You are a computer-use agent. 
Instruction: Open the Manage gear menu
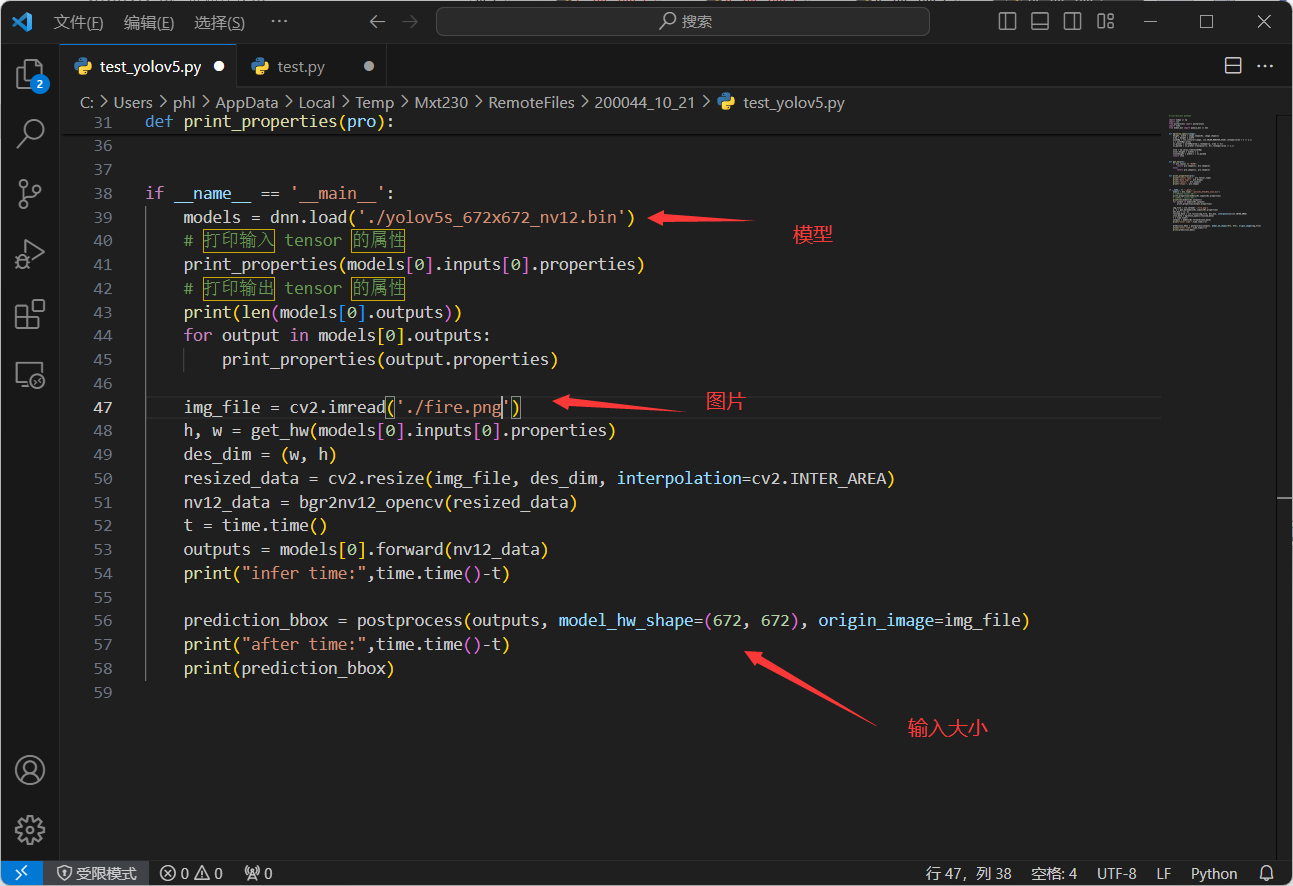click(30, 830)
